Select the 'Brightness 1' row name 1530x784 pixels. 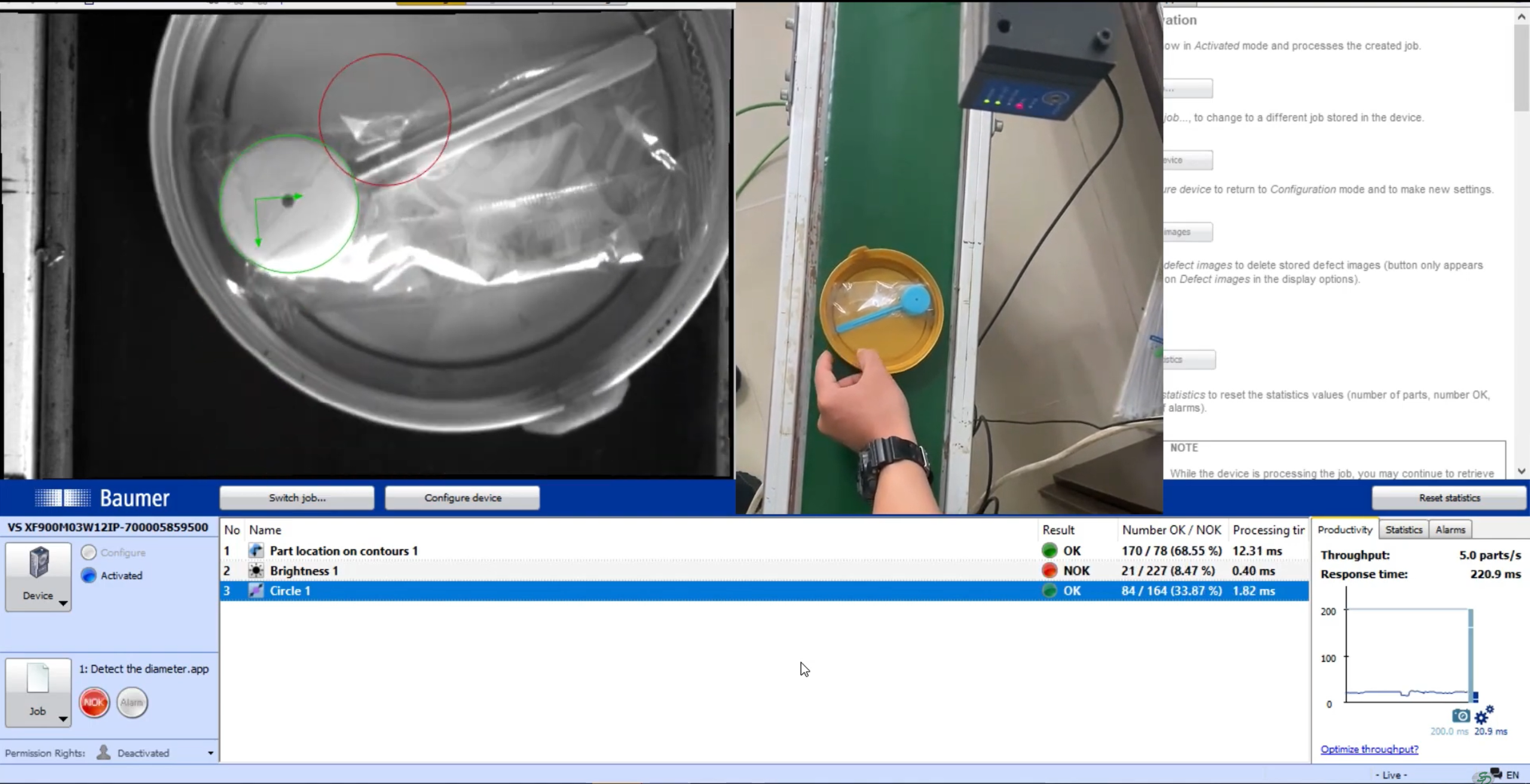pyautogui.click(x=304, y=571)
